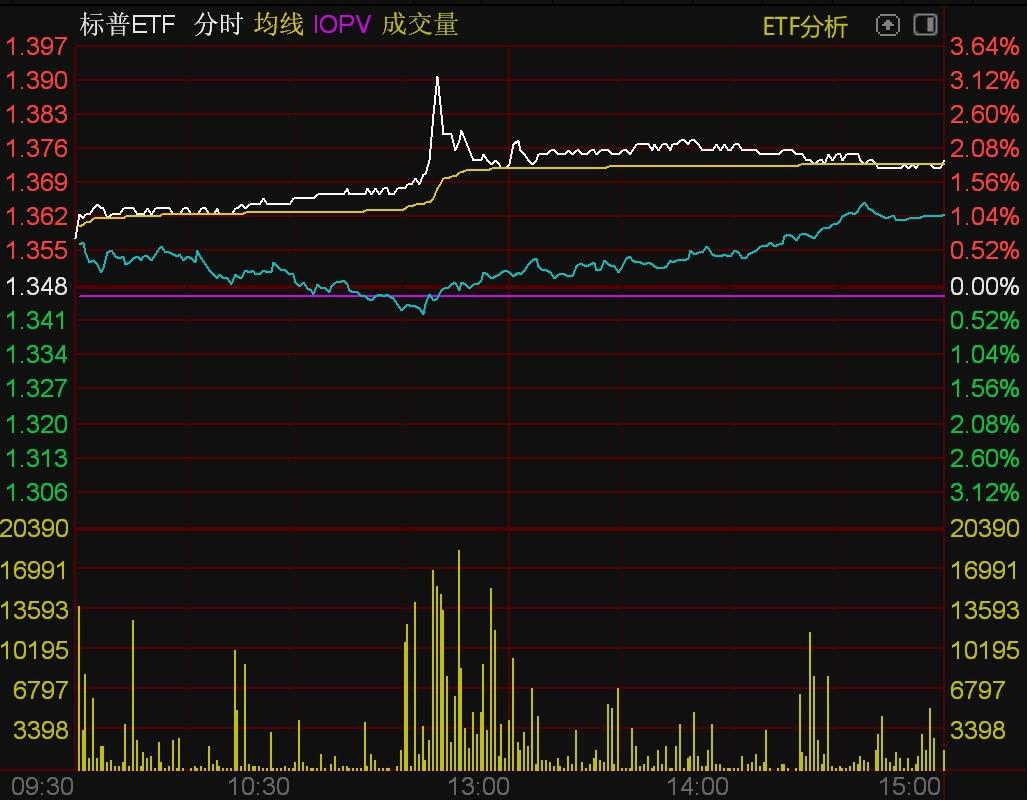Click the 14:00 time axis label
The image size is (1028, 800).
pos(698,786)
